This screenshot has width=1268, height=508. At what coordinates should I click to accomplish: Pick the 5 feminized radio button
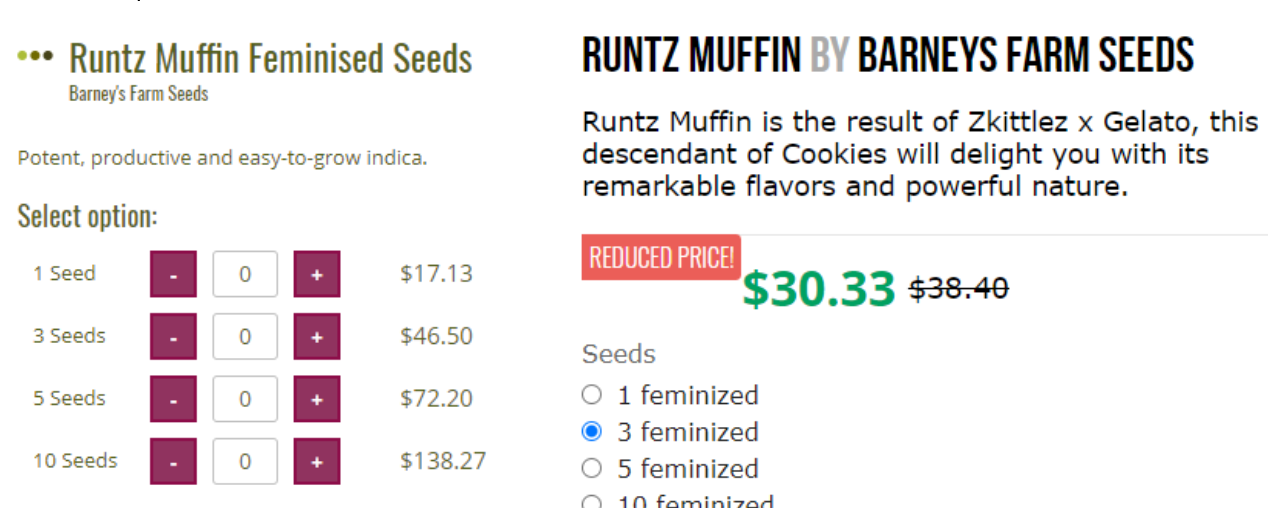592,468
